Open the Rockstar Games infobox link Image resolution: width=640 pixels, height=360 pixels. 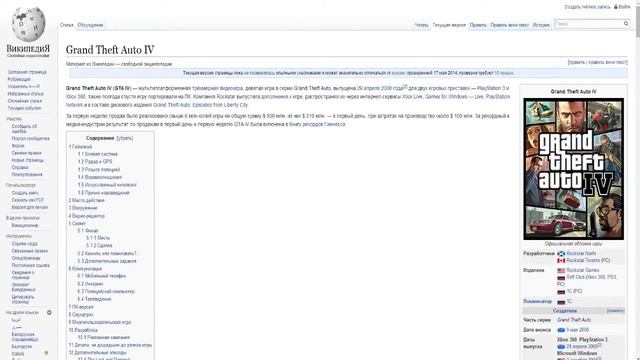[582, 270]
